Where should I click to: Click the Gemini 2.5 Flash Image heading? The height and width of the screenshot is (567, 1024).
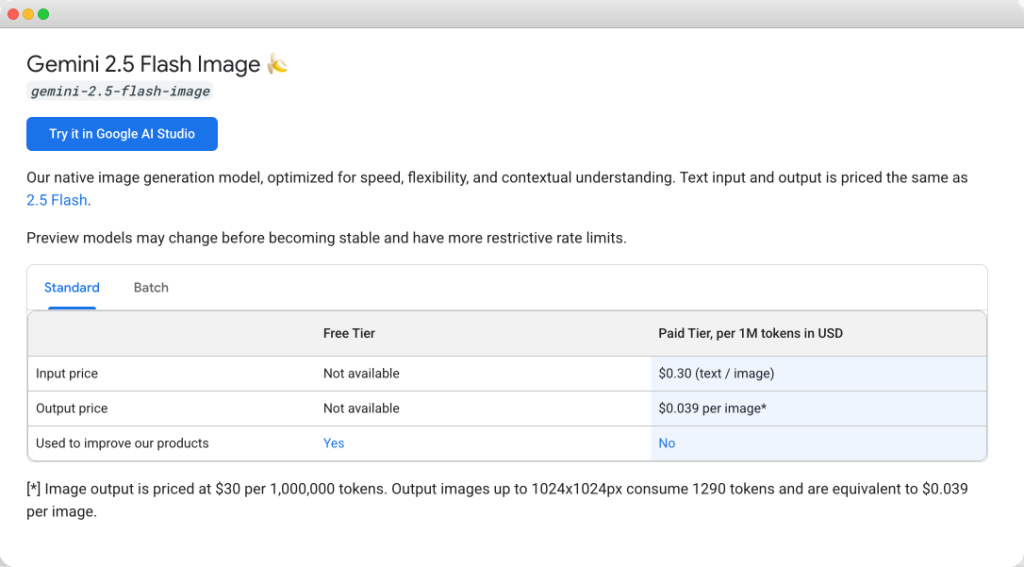pos(143,65)
